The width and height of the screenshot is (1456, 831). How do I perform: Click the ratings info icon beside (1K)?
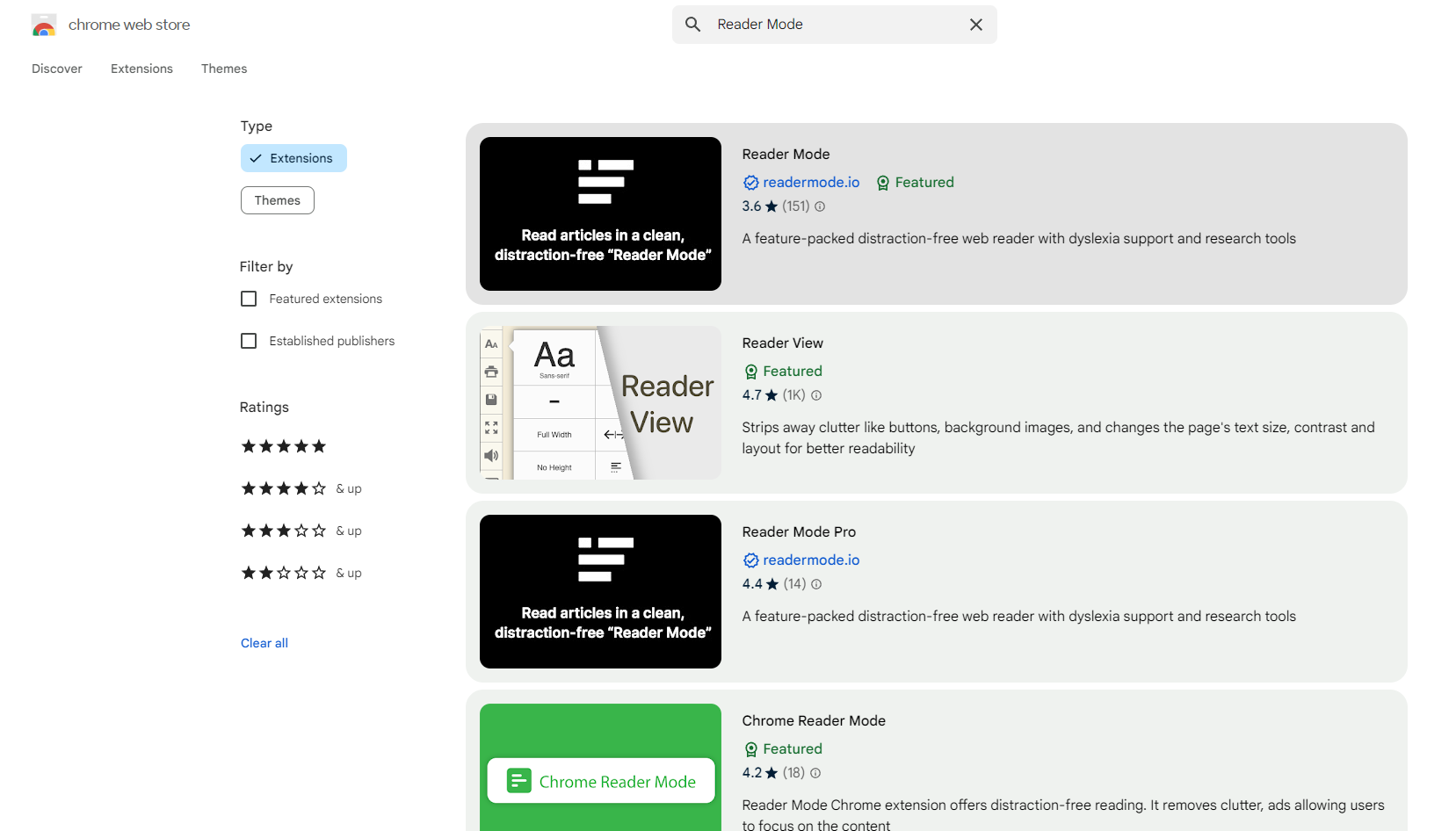coord(816,395)
